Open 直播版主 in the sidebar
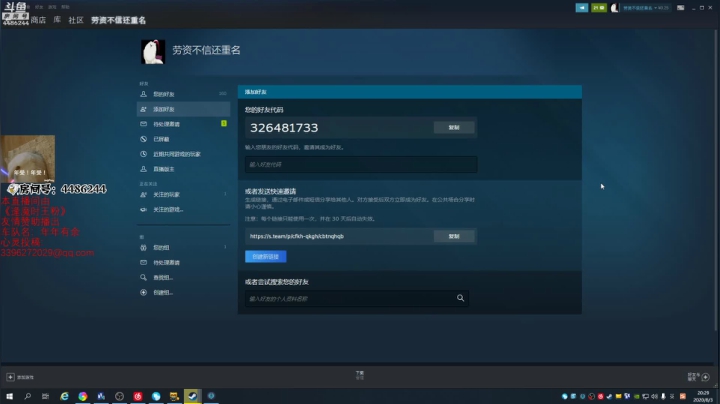Viewport: 720px width, 404px height. 183,169
